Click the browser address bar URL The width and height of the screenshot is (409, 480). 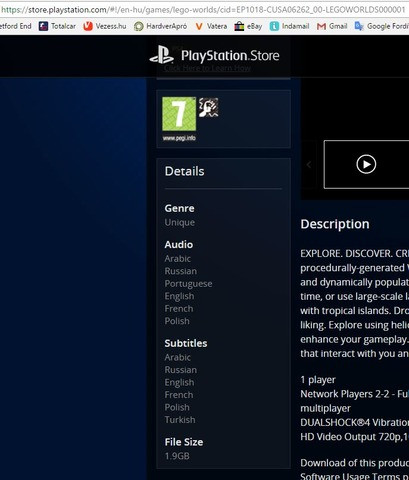pyautogui.click(x=203, y=9)
